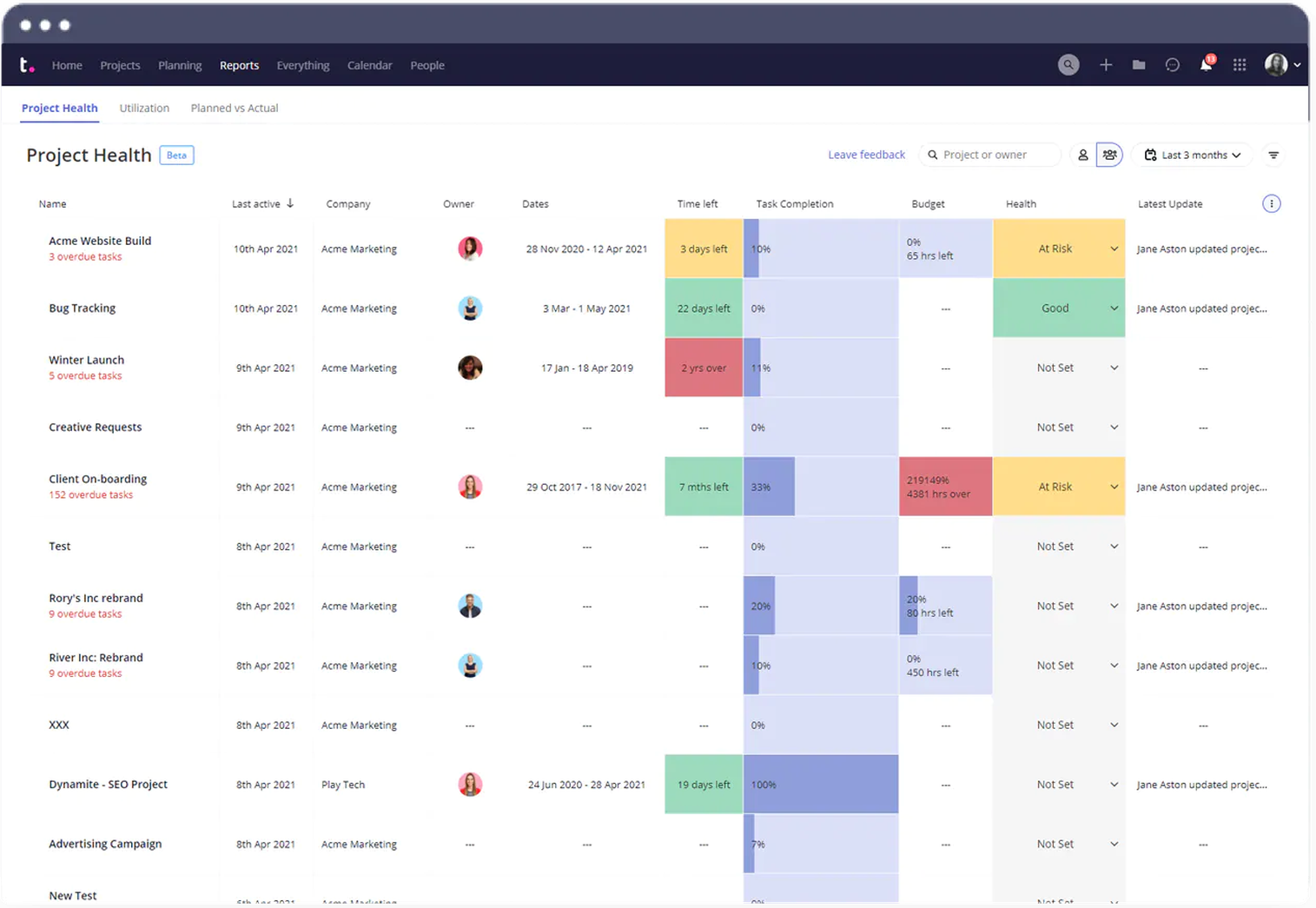Toggle single-person owner view
This screenshot has height=908, width=1316.
pyautogui.click(x=1083, y=156)
